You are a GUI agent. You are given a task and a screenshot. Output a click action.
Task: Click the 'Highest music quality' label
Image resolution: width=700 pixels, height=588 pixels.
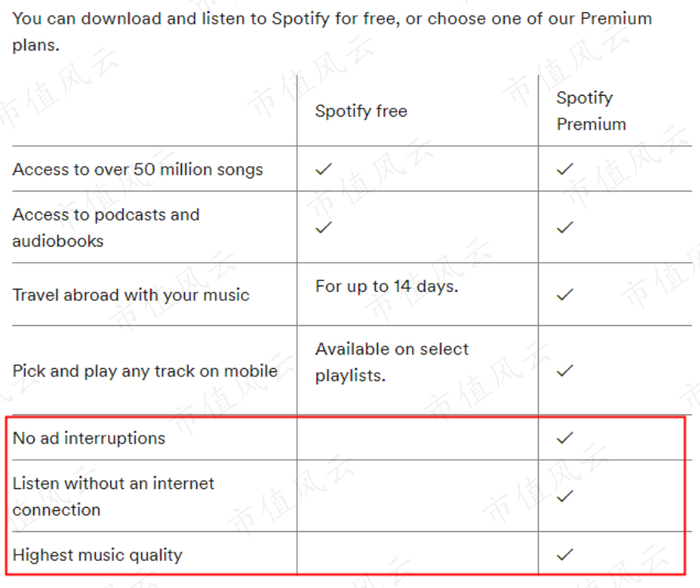tap(97, 555)
